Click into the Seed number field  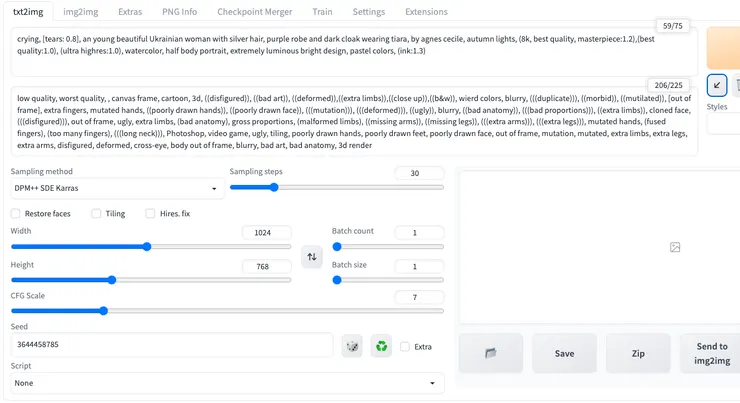pos(170,345)
